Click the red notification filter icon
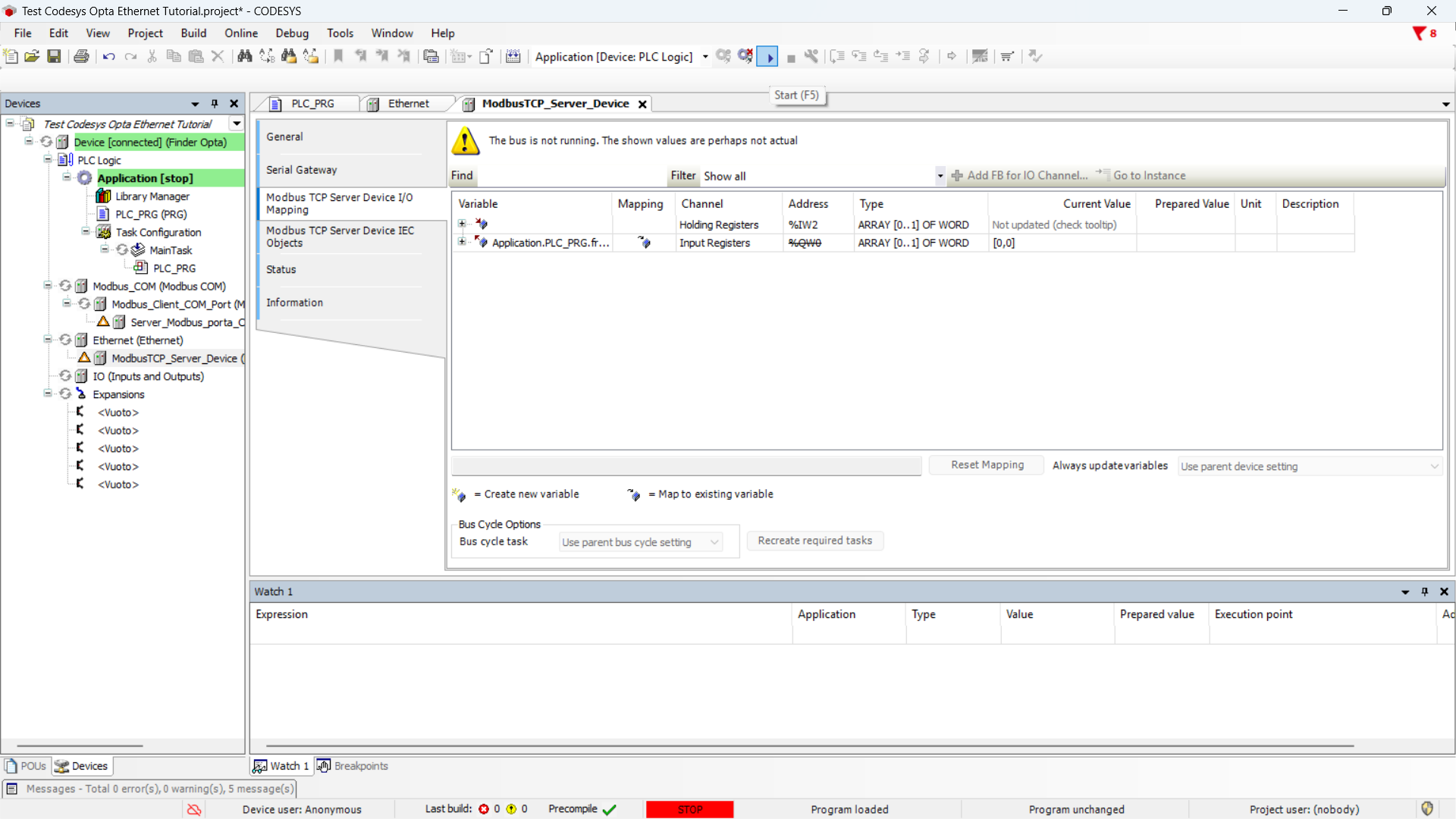Screen dimensions: 1456x819 click(1419, 33)
